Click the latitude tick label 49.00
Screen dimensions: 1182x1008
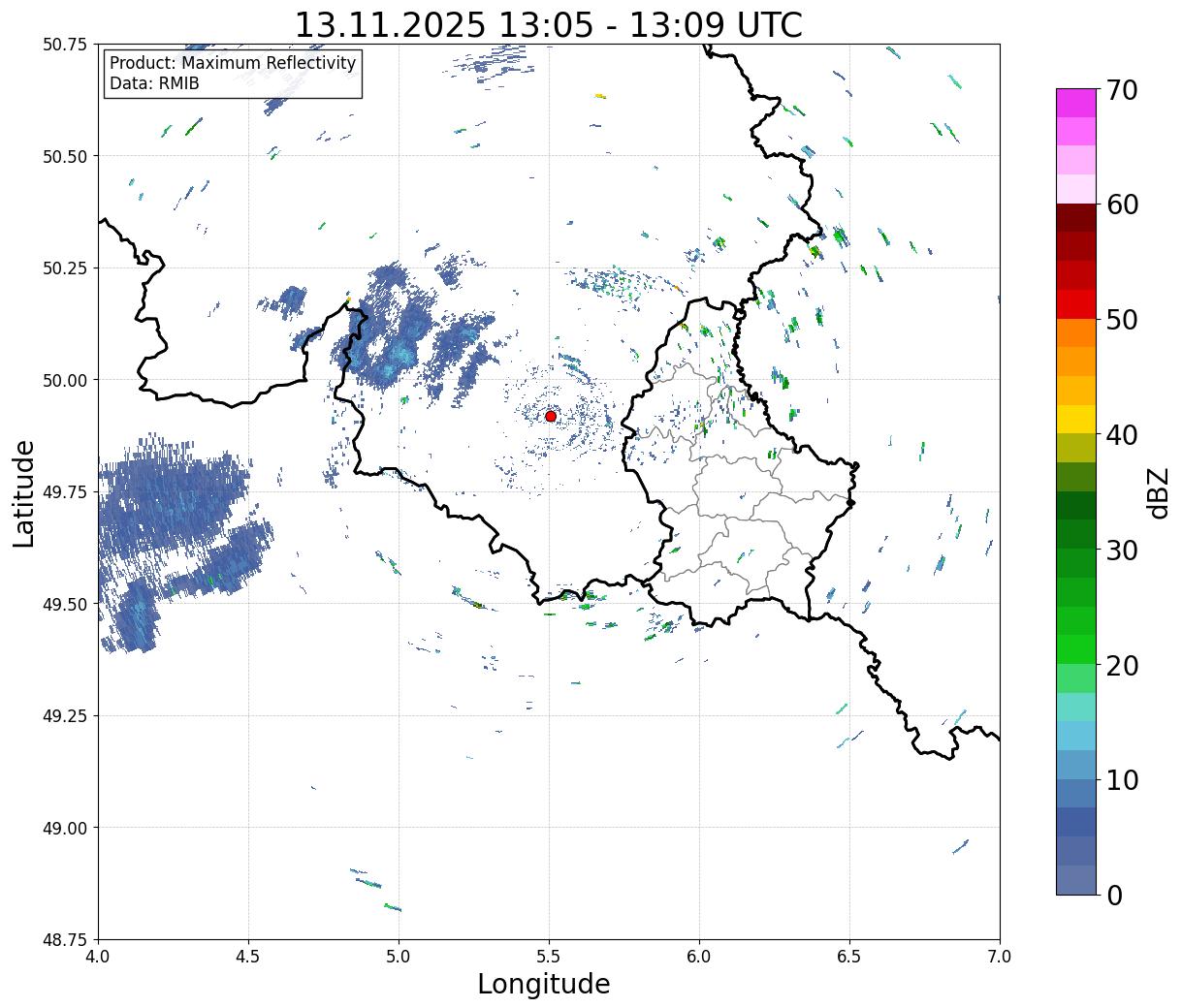65,828
